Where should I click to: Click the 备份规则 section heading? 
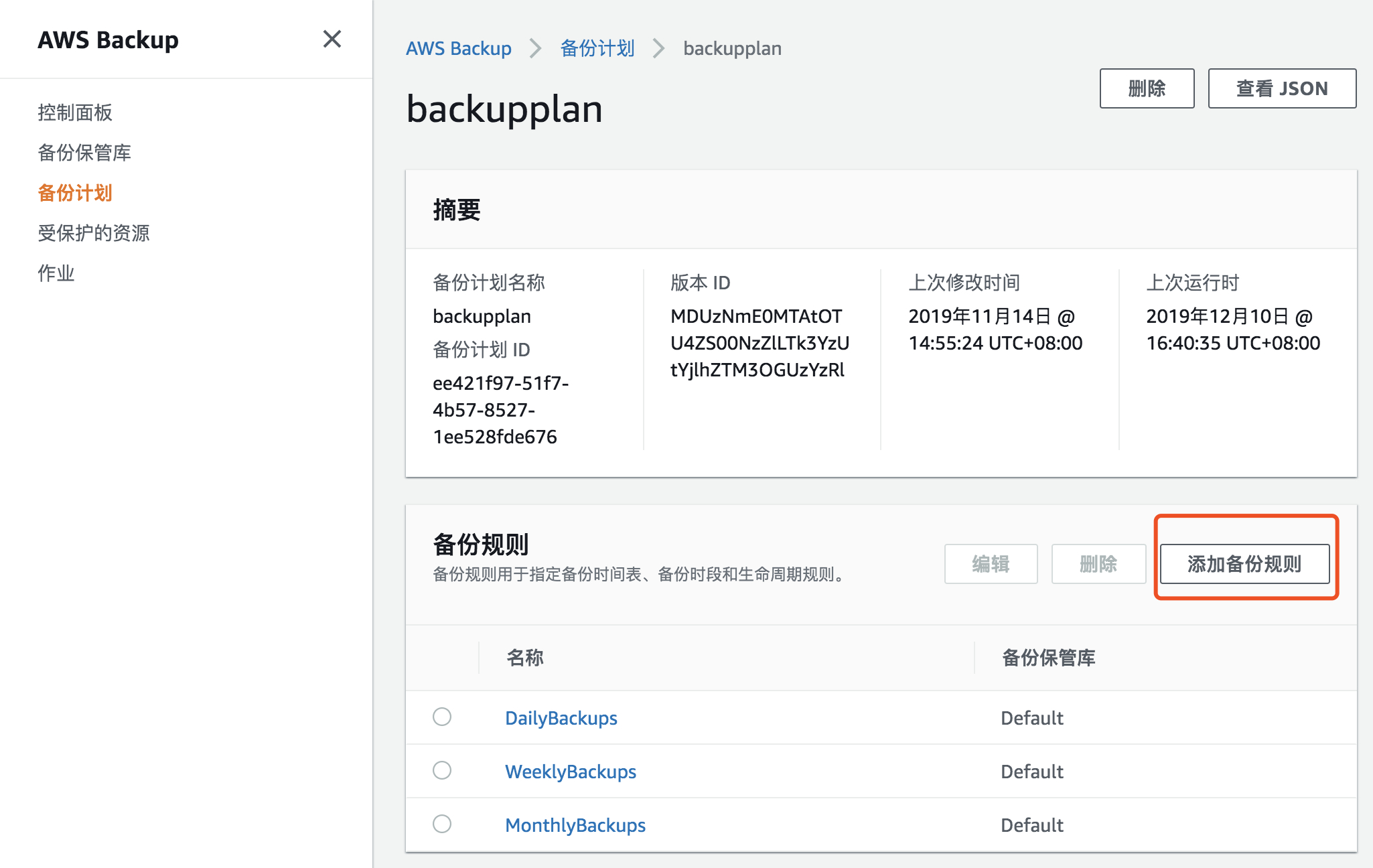click(x=481, y=545)
